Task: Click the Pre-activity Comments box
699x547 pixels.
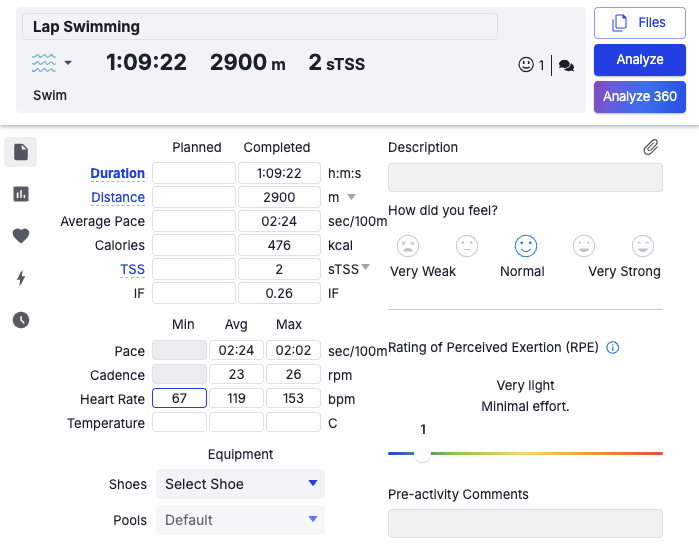Action: pos(525,523)
